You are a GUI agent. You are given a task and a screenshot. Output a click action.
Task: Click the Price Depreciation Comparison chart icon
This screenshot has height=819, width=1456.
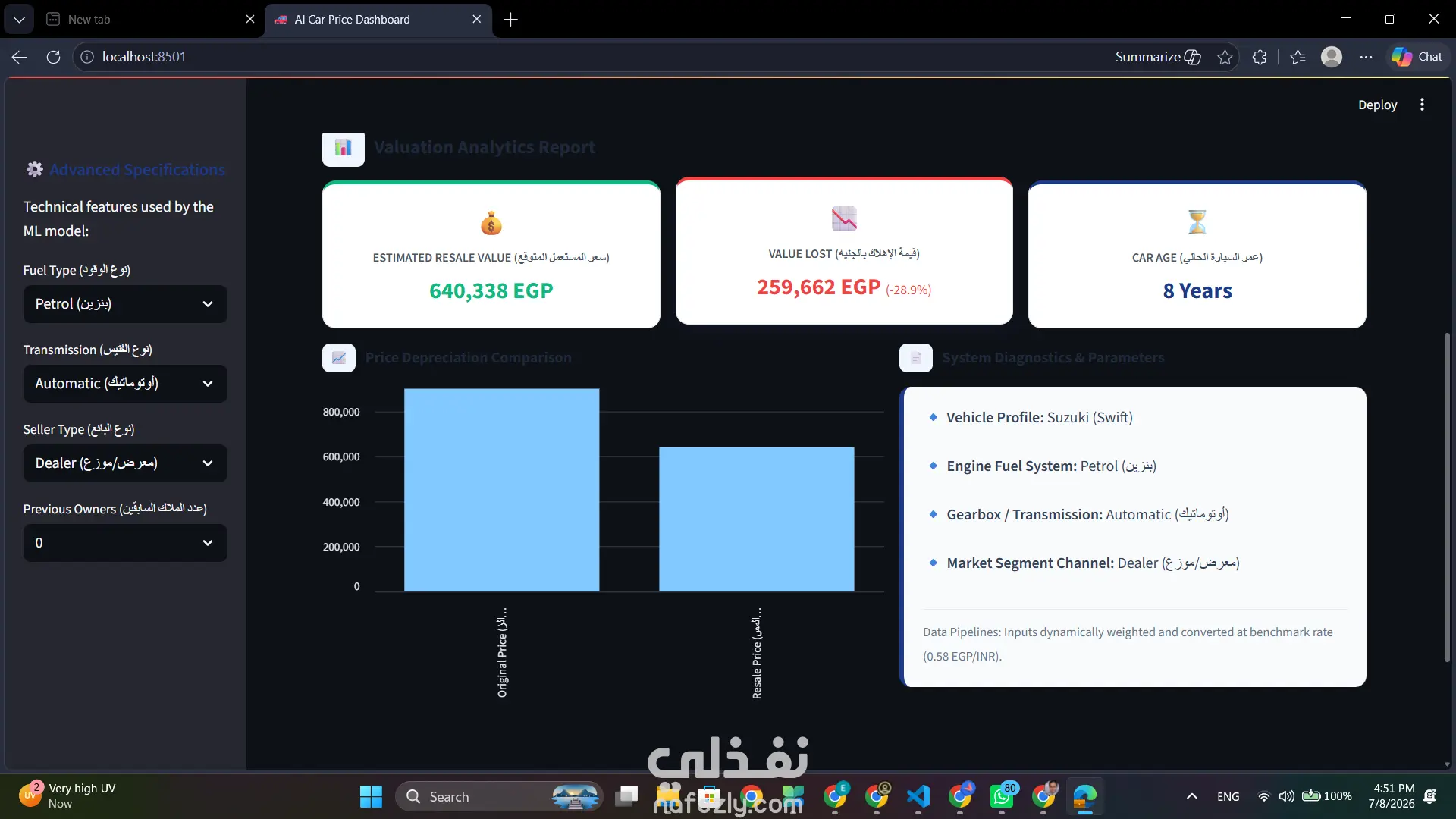[x=339, y=358]
